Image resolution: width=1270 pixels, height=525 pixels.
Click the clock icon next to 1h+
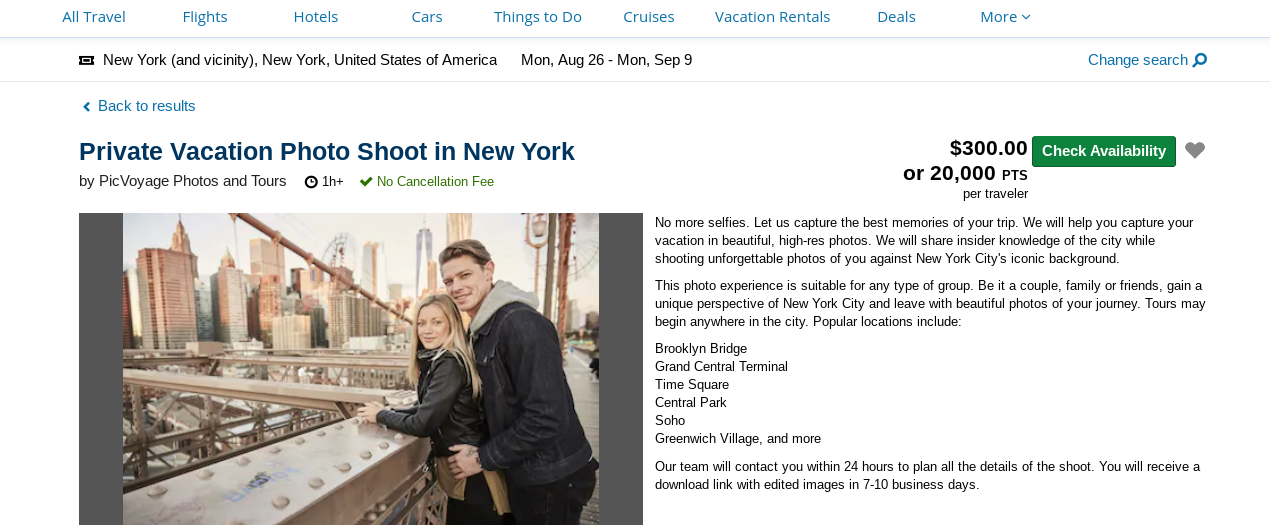coord(311,182)
